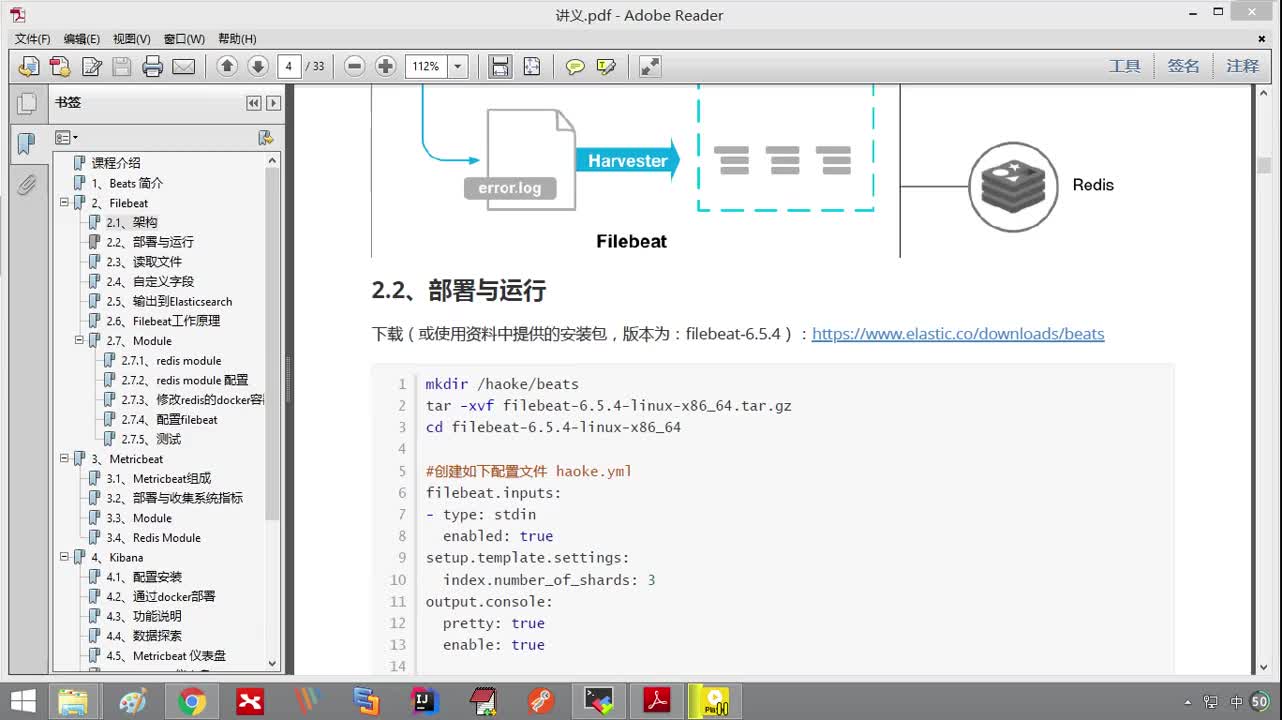Select bookmark '4.5、Metricbeat 仪表盘'
Viewport: 1282px width, 720px height.
pos(166,656)
